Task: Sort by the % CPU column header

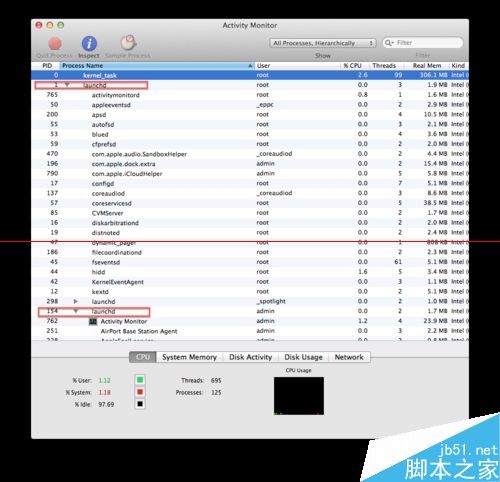Action: 352,66
